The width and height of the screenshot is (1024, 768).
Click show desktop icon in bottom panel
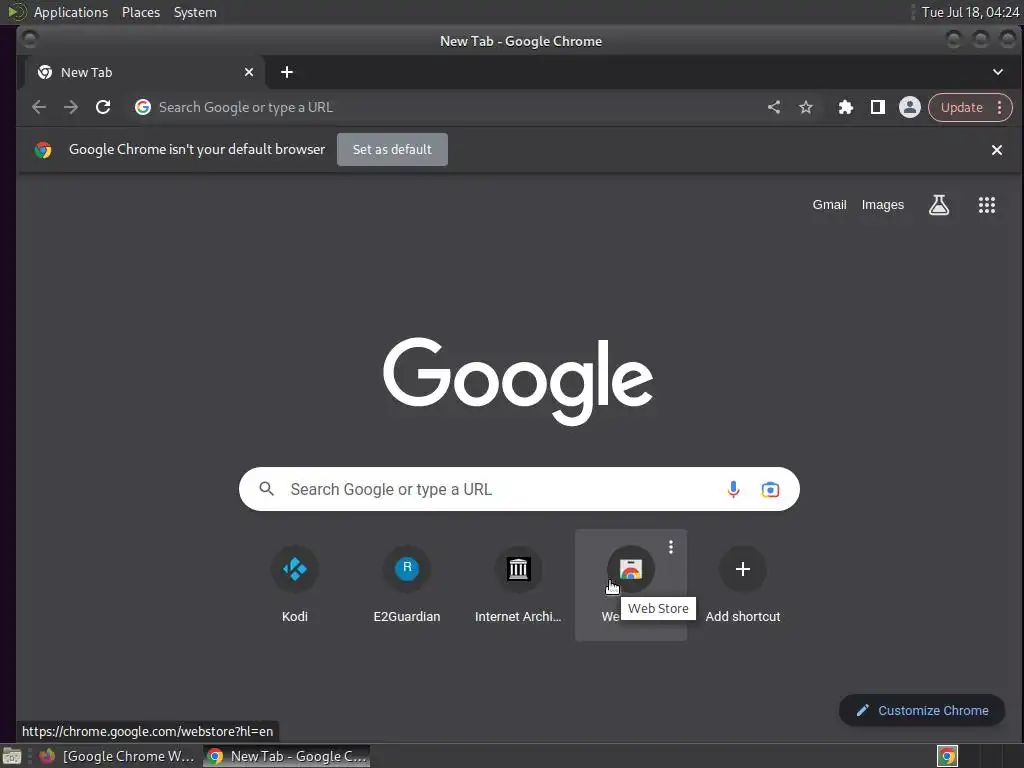(12, 756)
